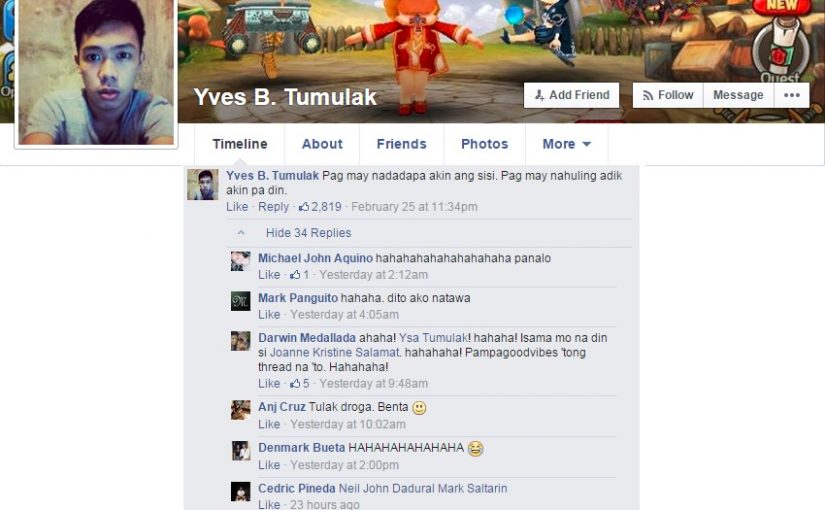The image size is (825, 510).
Task: Open Yves B. Tumulak's large profile picture
Action: click(x=96, y=71)
